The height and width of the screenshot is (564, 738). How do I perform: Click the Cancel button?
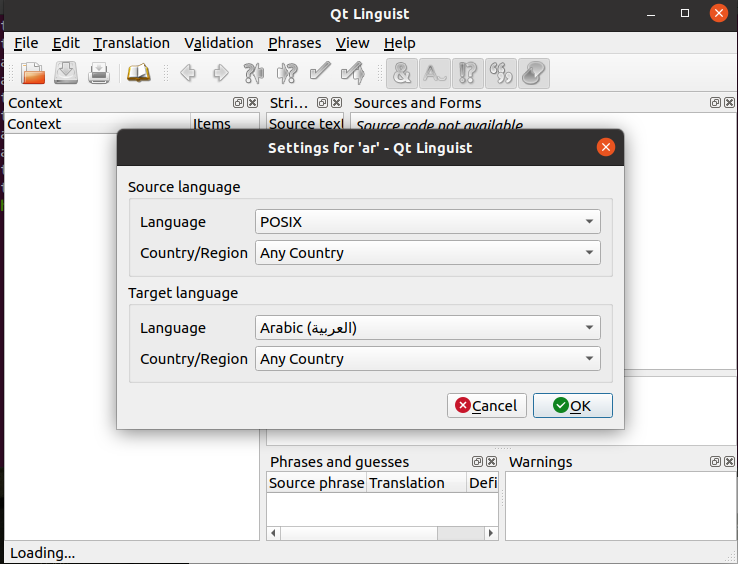[487, 405]
